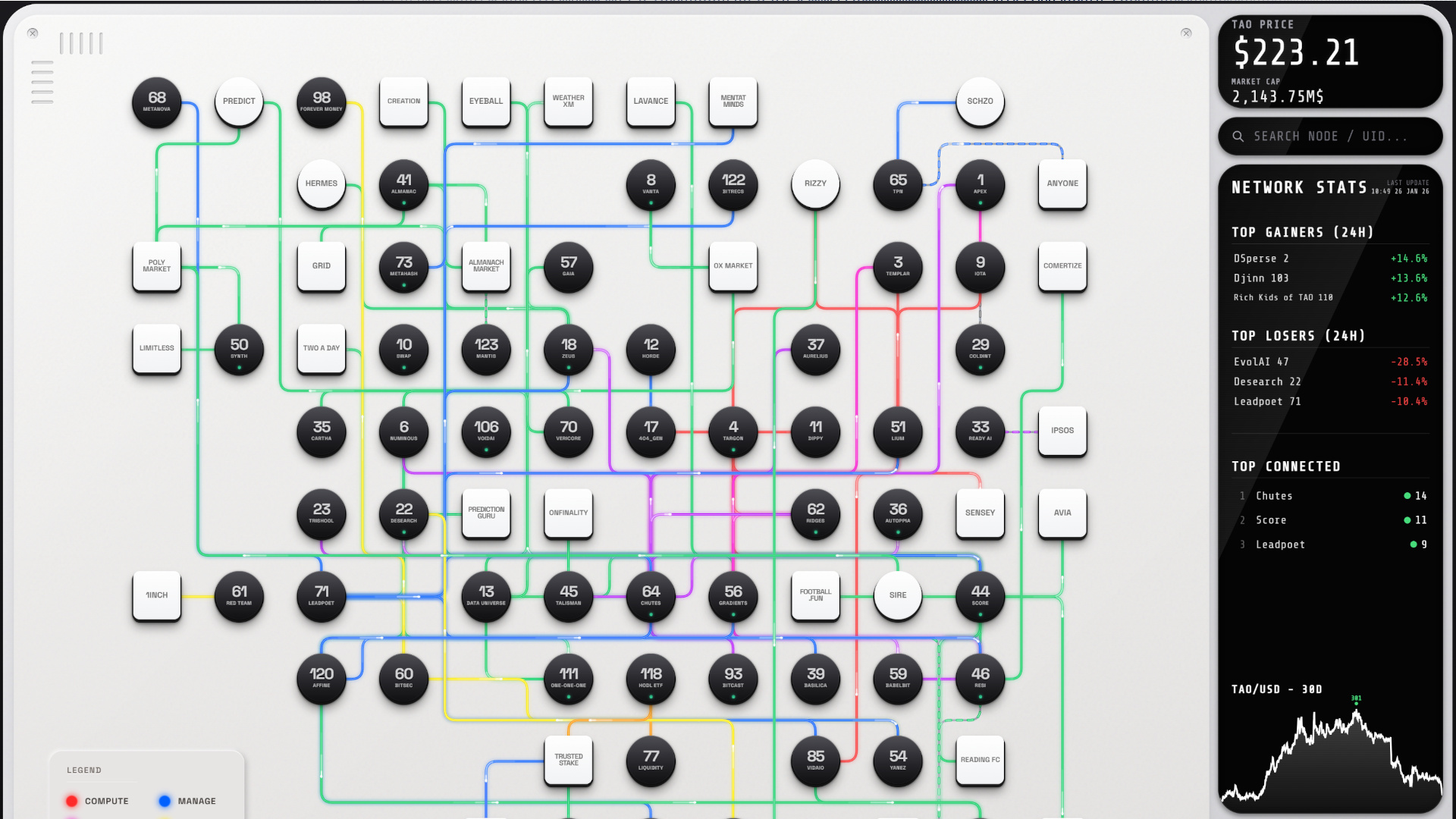Collapse the sidebar via the top-right circle button

click(1185, 33)
